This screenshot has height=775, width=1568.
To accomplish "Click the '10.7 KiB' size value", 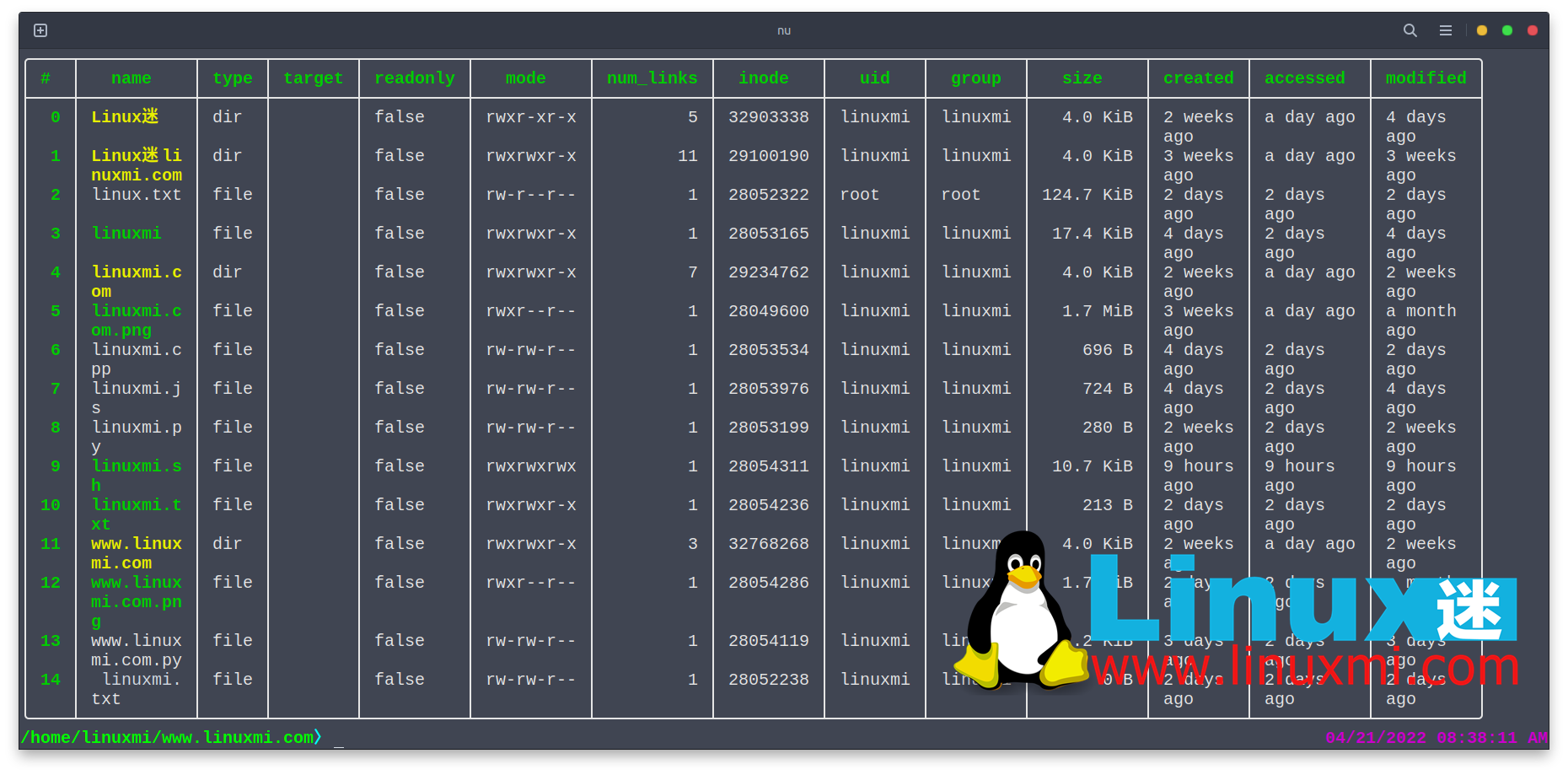I will pyautogui.click(x=1093, y=466).
